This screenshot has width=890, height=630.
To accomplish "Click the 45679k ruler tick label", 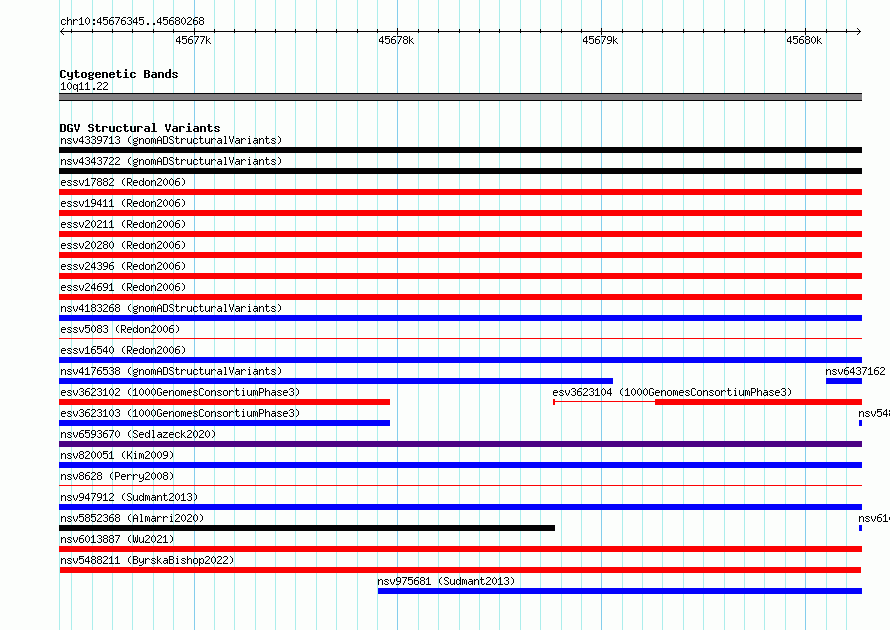I will (600, 40).
